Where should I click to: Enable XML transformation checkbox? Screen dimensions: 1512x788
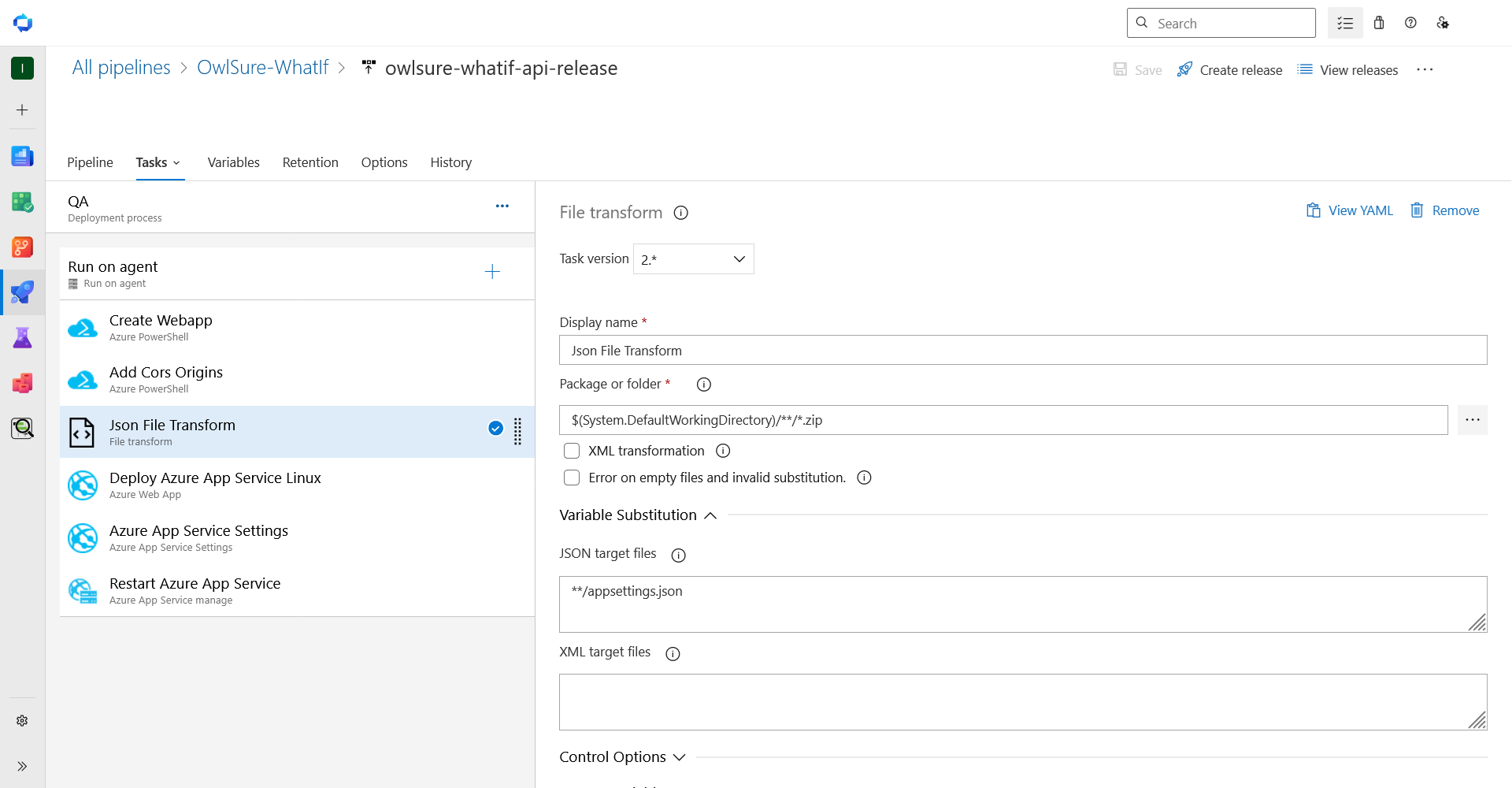(x=572, y=451)
